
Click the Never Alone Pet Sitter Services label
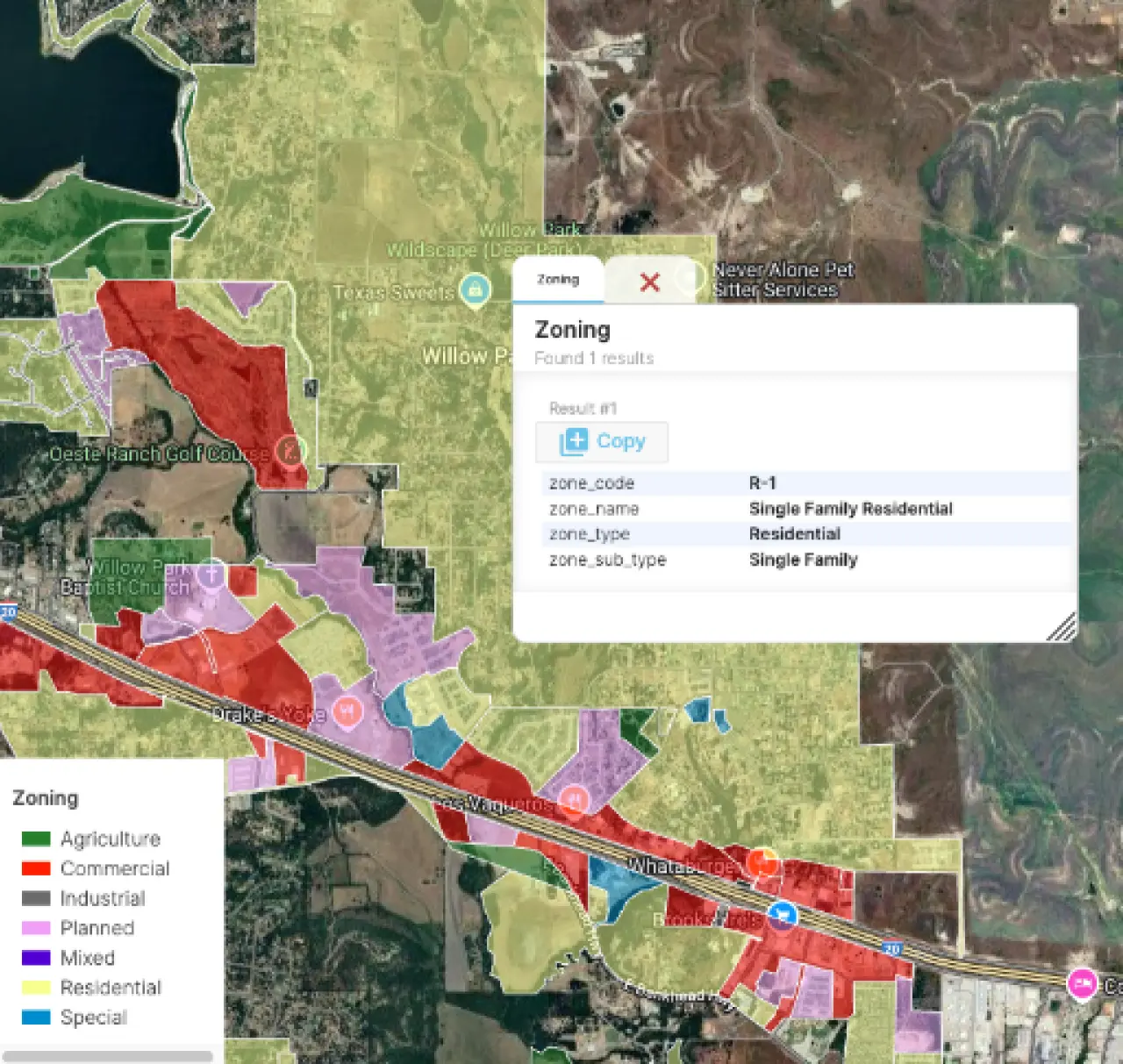(783, 280)
